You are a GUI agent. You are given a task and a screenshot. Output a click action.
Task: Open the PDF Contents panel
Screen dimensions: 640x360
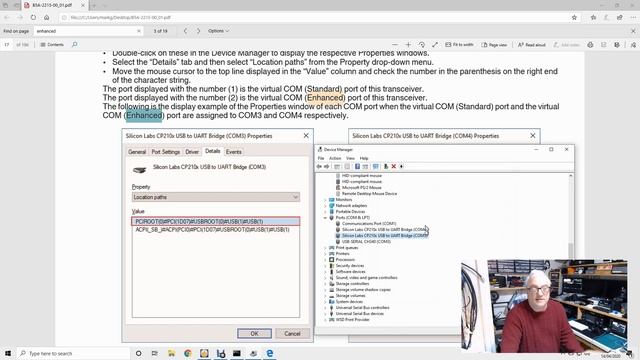point(52,44)
